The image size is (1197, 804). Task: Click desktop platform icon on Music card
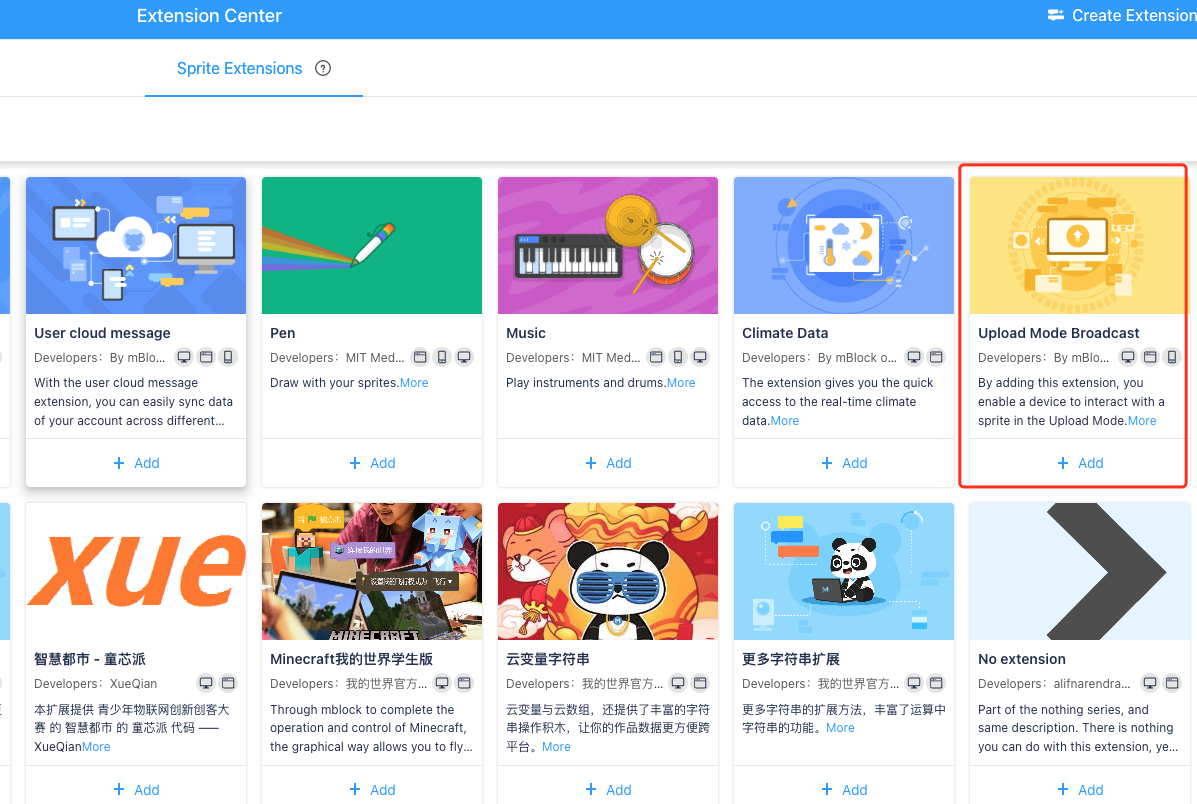pyautogui.click(x=700, y=357)
